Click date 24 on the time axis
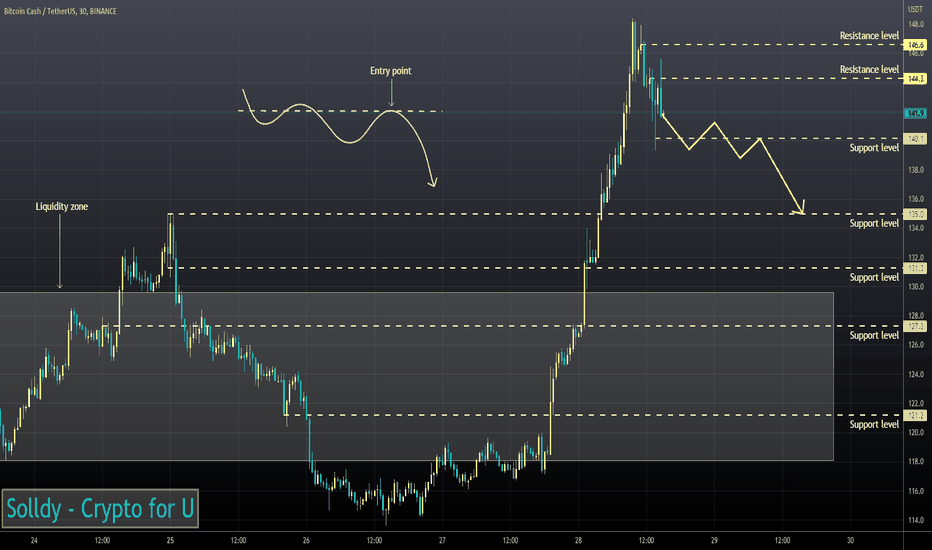This screenshot has height=550, width=932. point(34,540)
